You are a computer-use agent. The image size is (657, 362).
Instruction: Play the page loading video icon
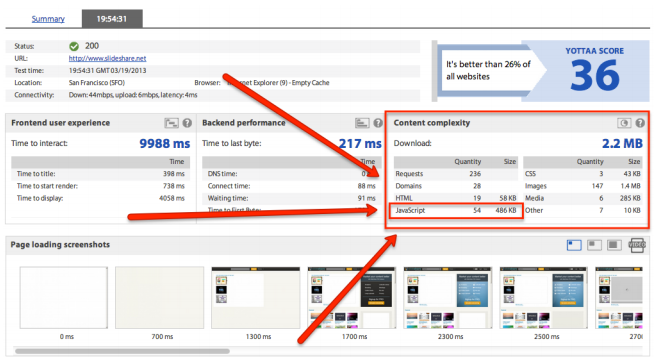[x=637, y=245]
